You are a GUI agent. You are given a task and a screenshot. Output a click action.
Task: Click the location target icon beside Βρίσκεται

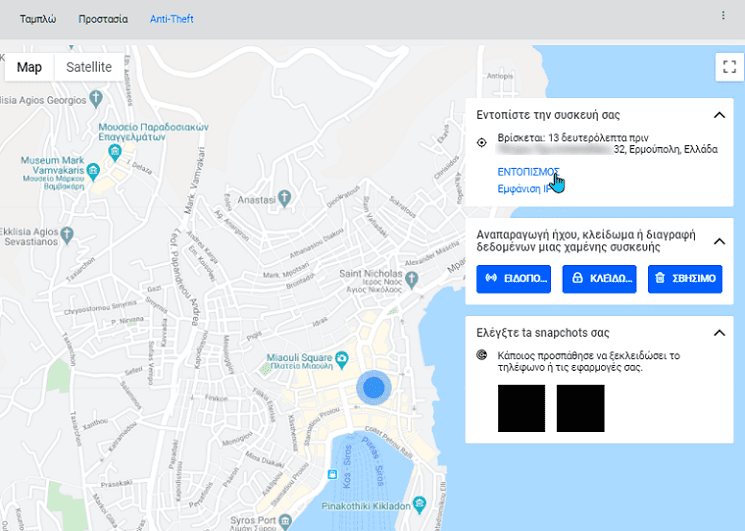pos(481,142)
